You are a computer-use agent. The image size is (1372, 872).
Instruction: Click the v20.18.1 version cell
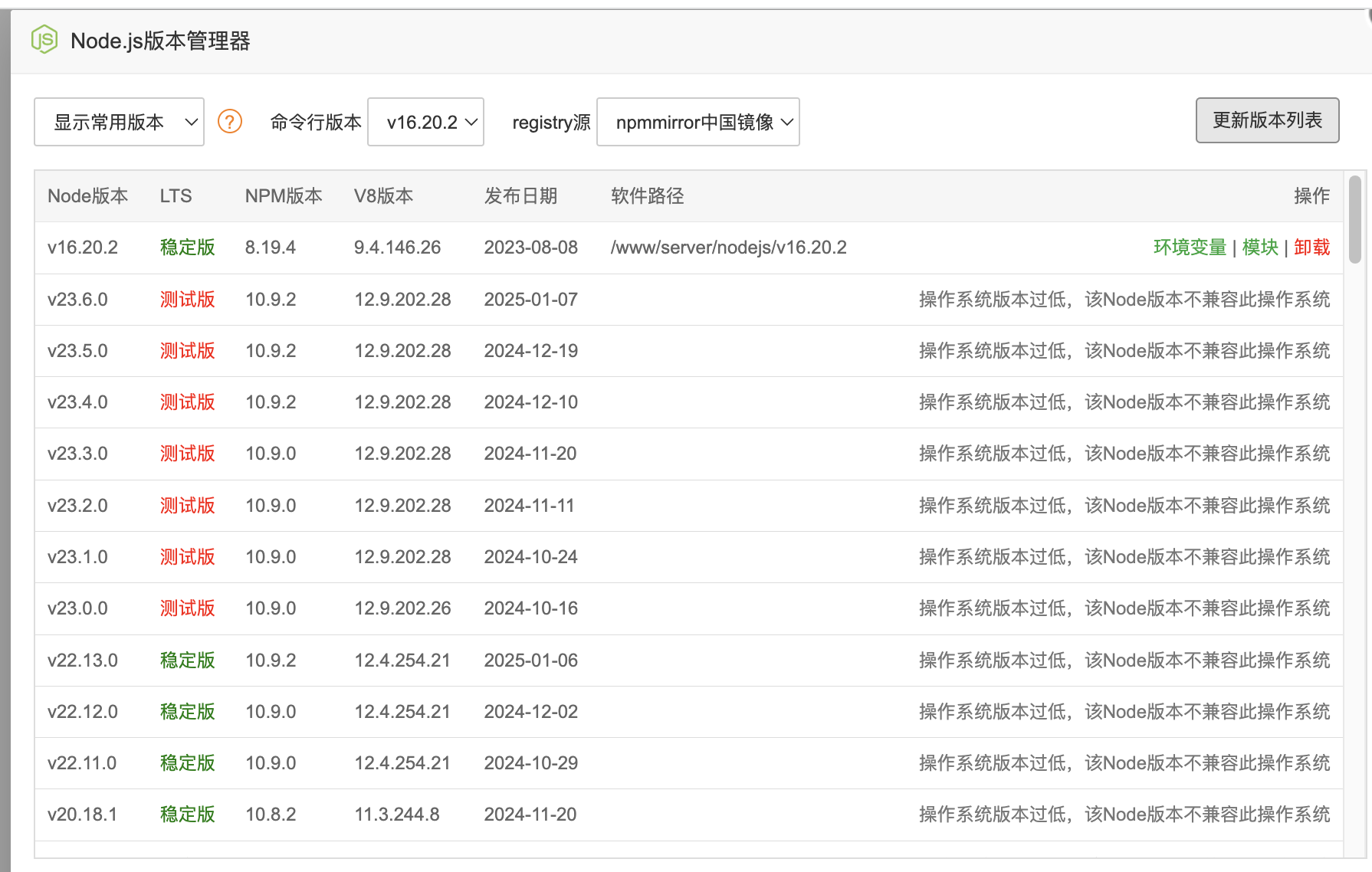coord(82,815)
